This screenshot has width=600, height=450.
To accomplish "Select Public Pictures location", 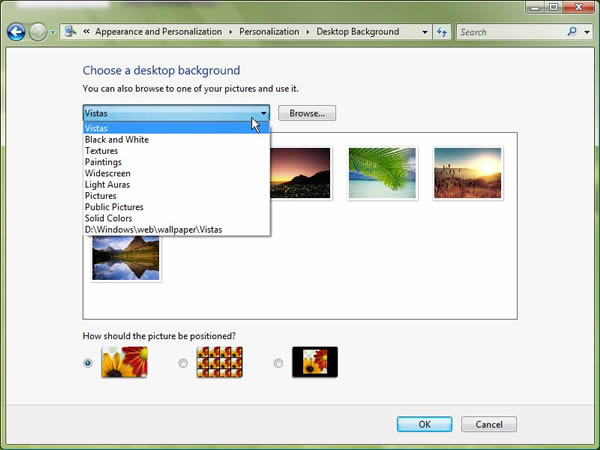I will [x=176, y=207].
